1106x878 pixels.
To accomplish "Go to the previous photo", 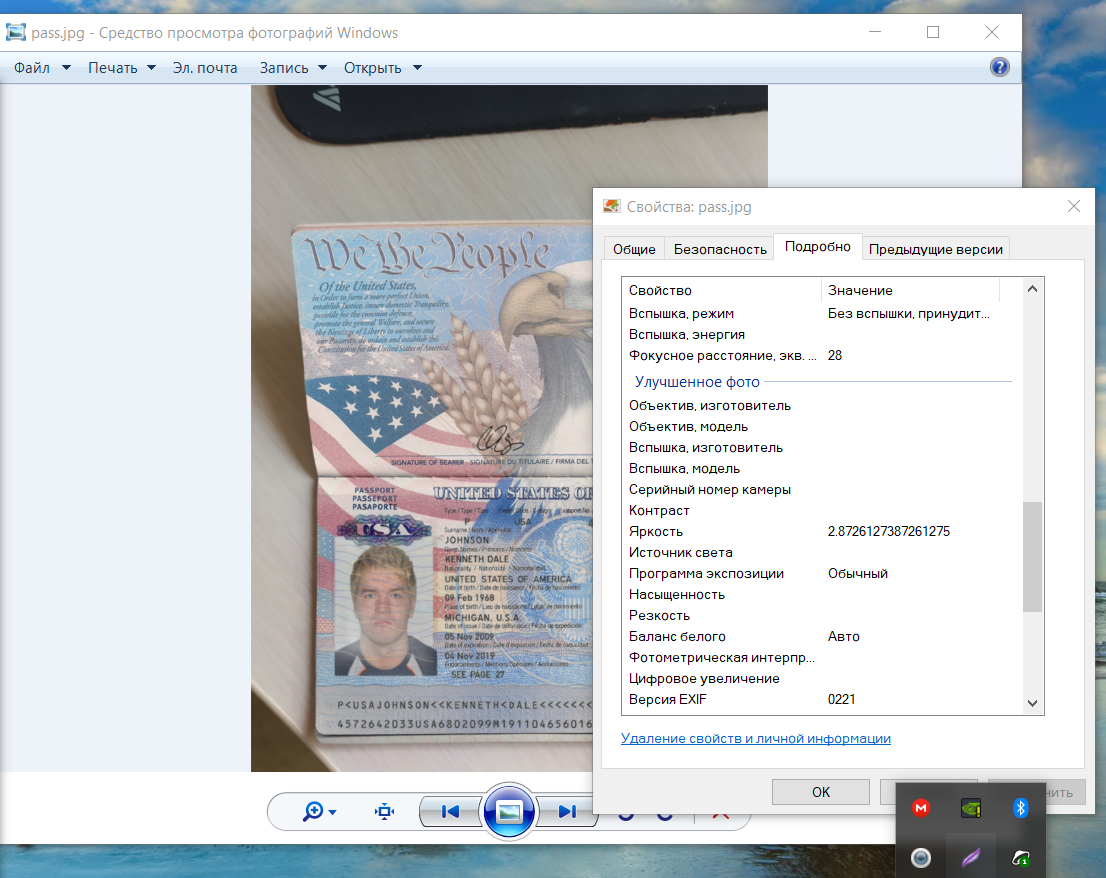I will (x=449, y=811).
